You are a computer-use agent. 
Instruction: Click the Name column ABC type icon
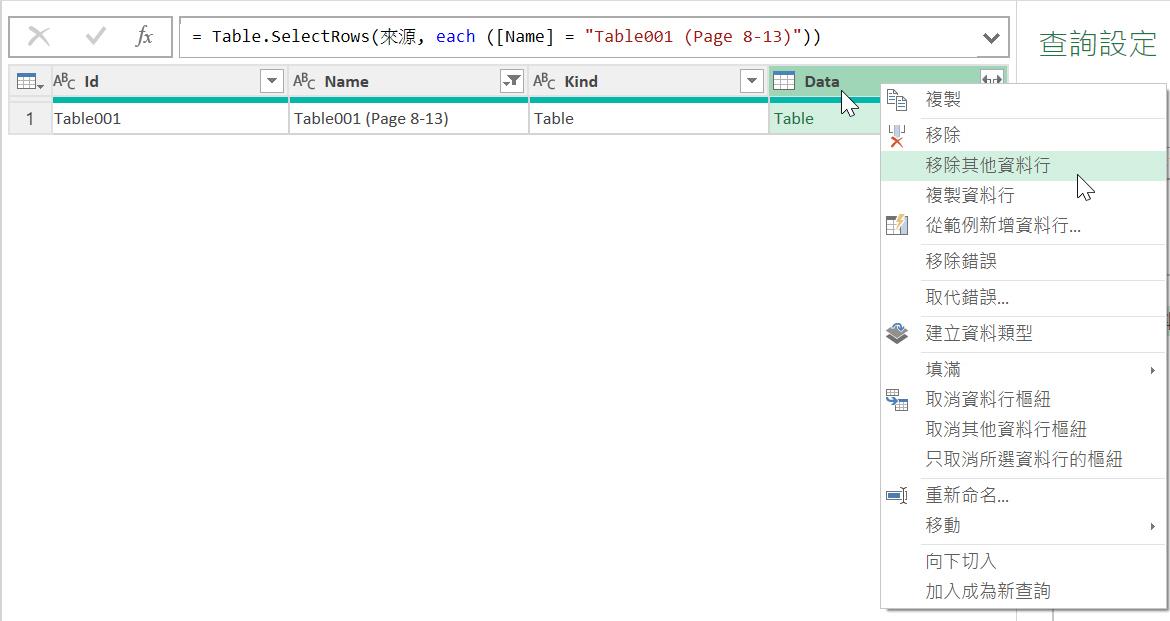[x=304, y=82]
